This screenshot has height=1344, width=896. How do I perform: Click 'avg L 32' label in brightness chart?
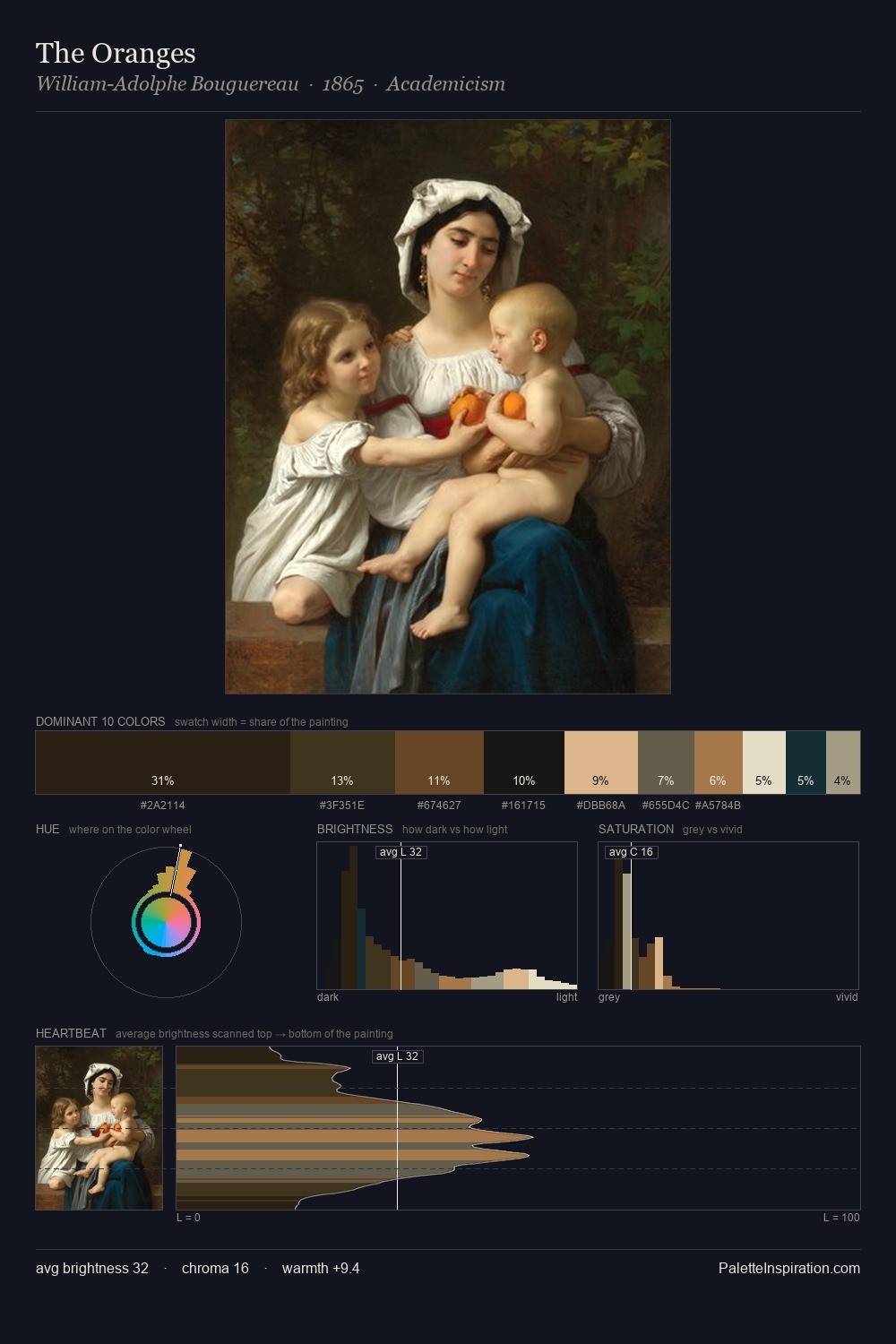(x=401, y=852)
